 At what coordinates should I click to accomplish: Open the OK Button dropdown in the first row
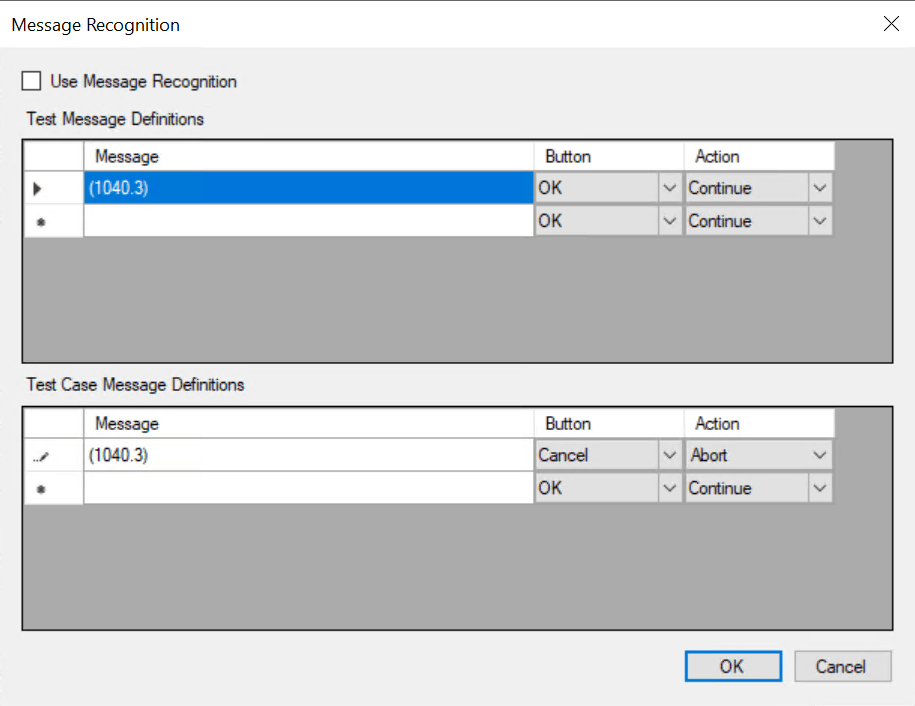click(670, 188)
